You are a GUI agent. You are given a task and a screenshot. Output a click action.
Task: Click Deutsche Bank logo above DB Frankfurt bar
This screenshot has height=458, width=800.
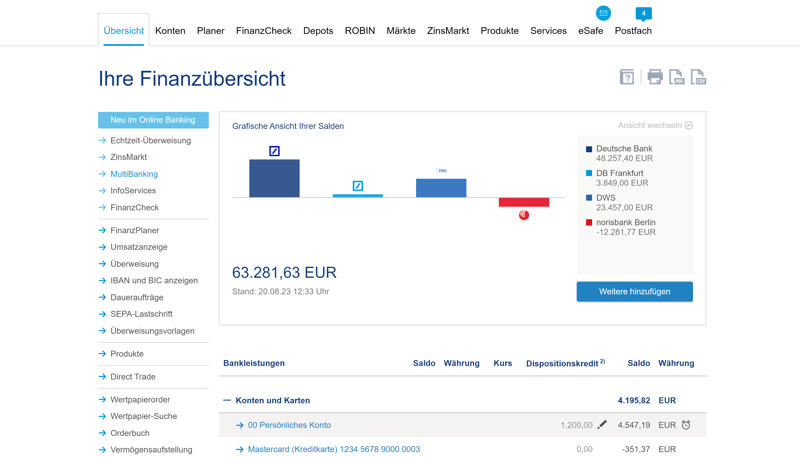358,186
